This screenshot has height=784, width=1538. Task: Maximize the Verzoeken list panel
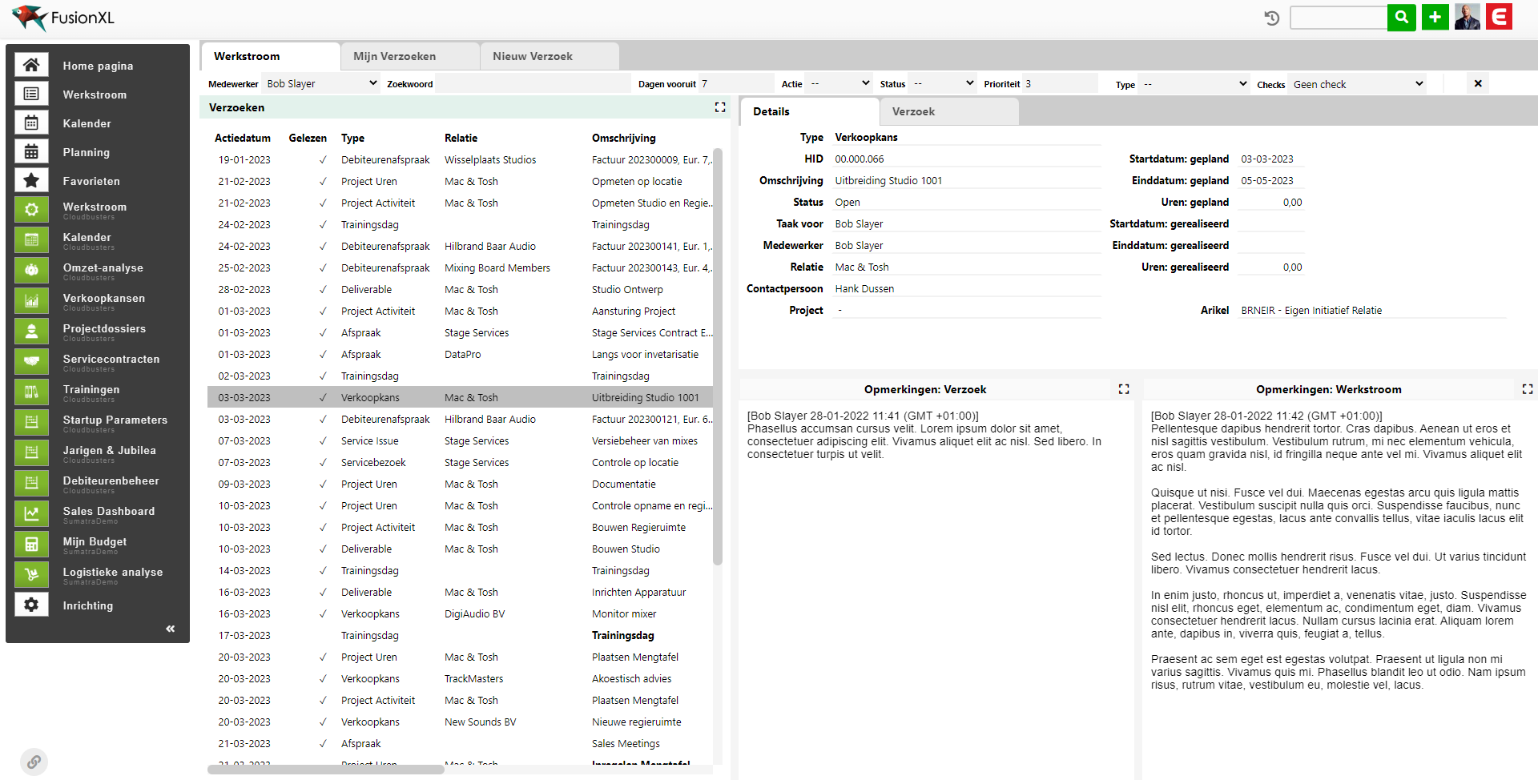pyautogui.click(x=720, y=107)
